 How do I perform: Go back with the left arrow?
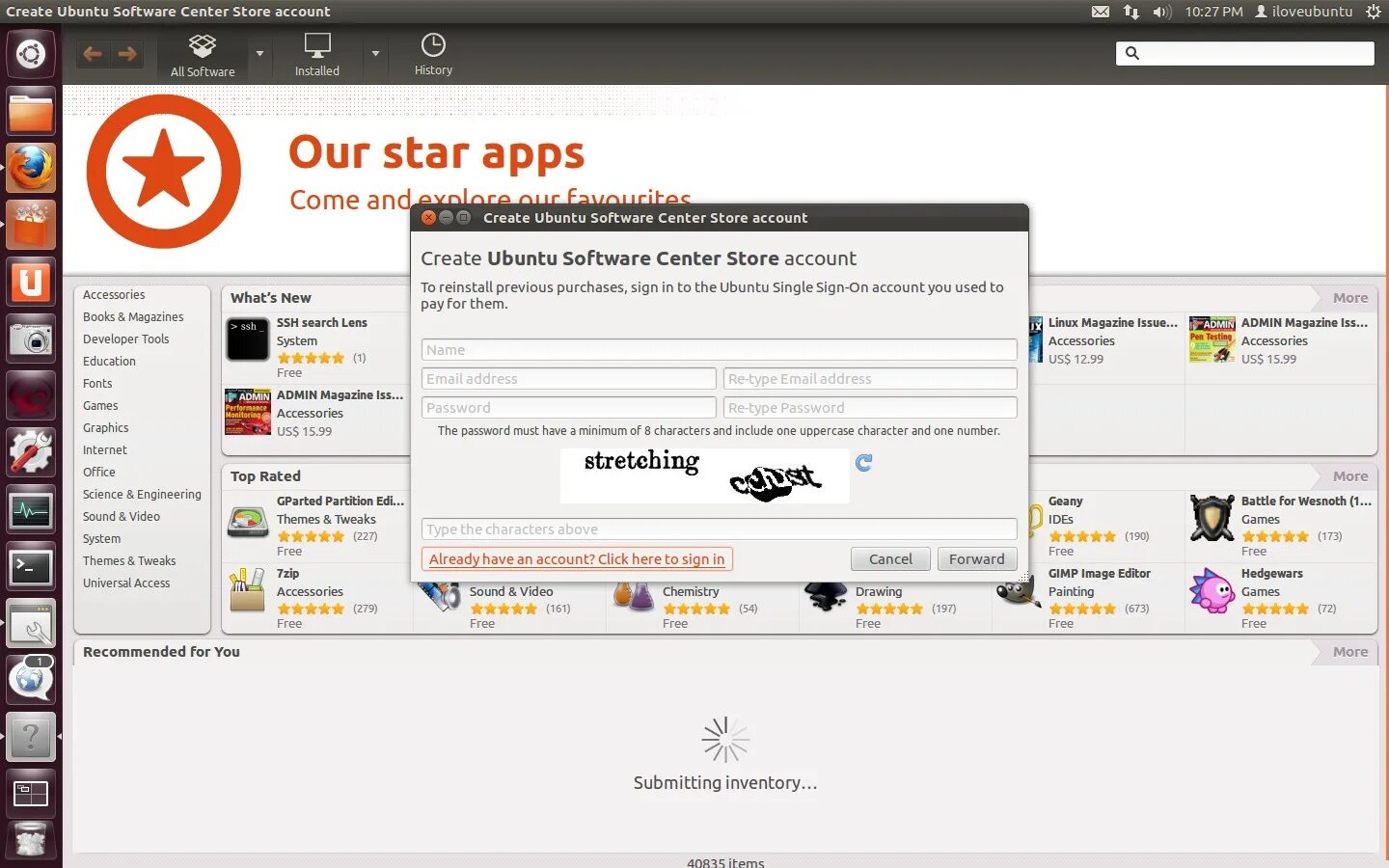point(93,54)
